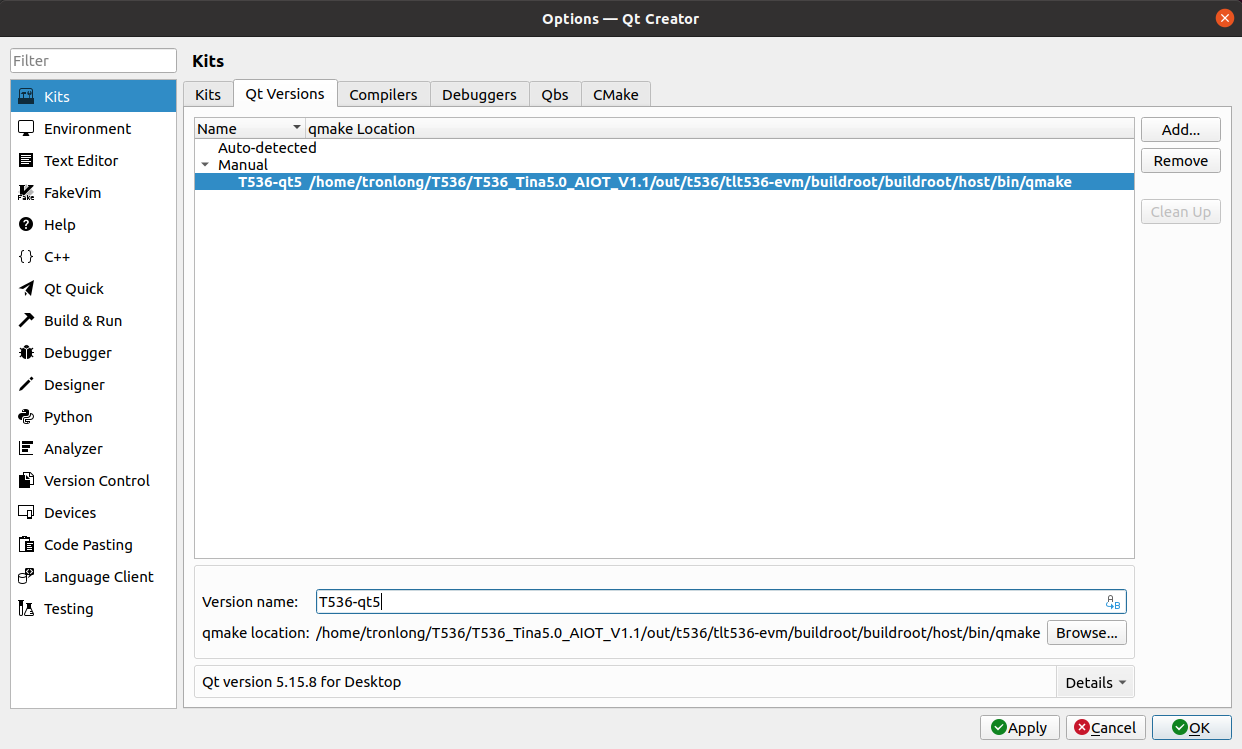Click the OK button
1242x749 pixels.
(x=1191, y=728)
